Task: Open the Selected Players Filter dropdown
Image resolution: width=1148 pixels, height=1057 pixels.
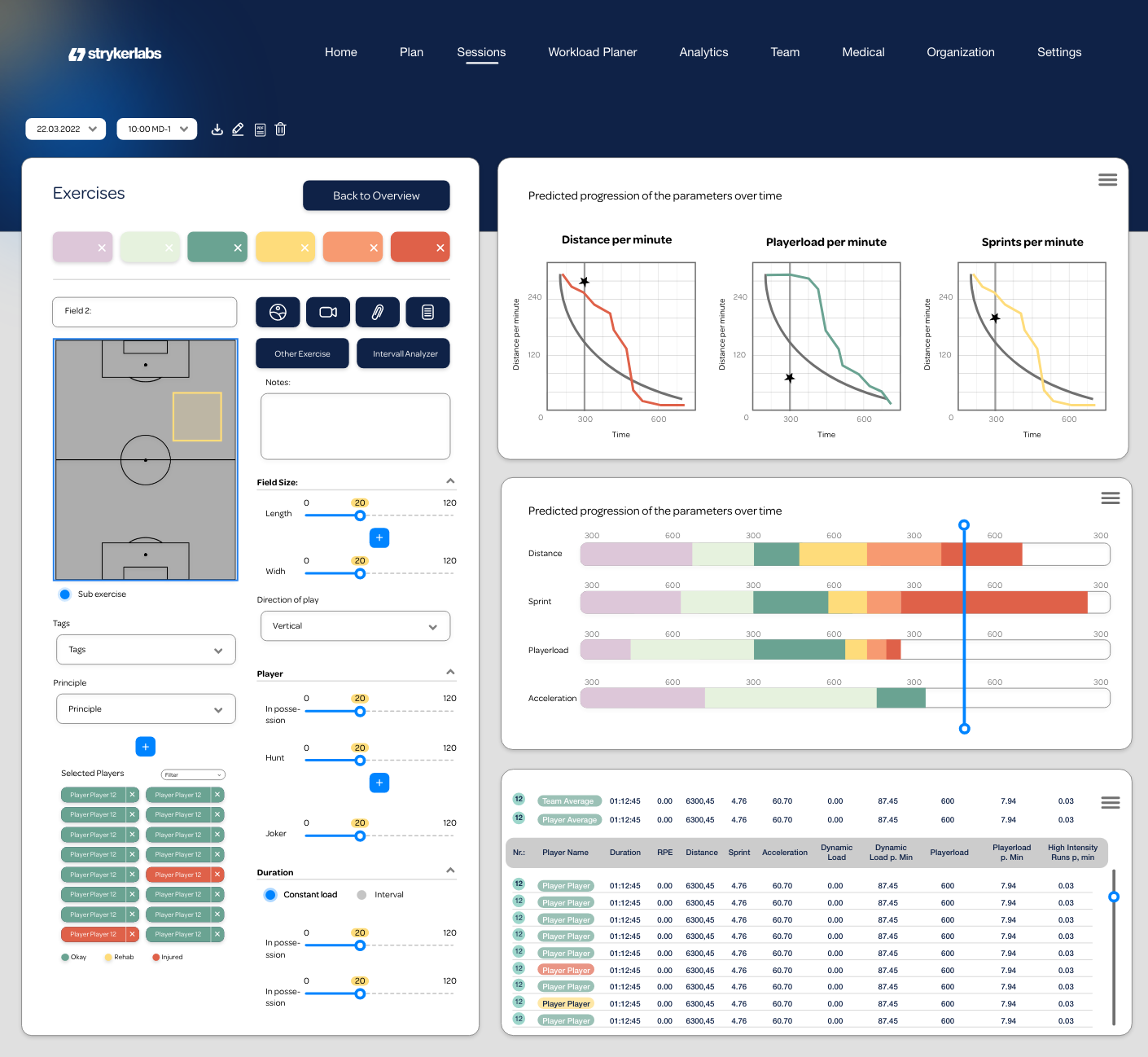Action: click(x=193, y=774)
